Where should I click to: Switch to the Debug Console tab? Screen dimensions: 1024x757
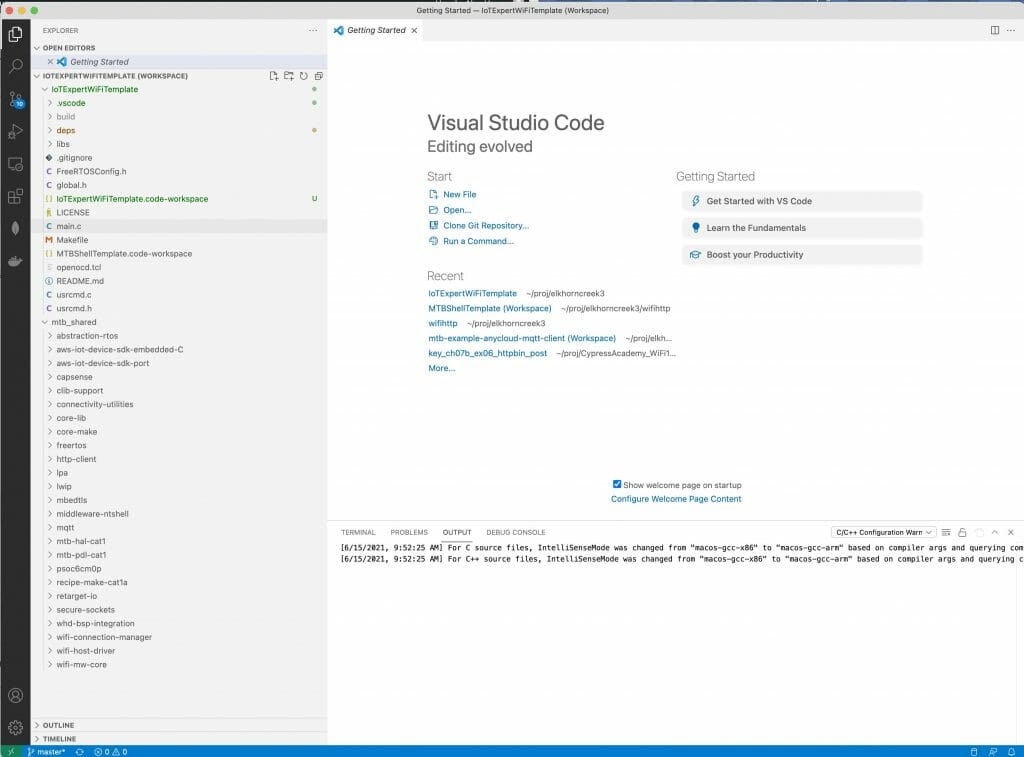coord(515,532)
